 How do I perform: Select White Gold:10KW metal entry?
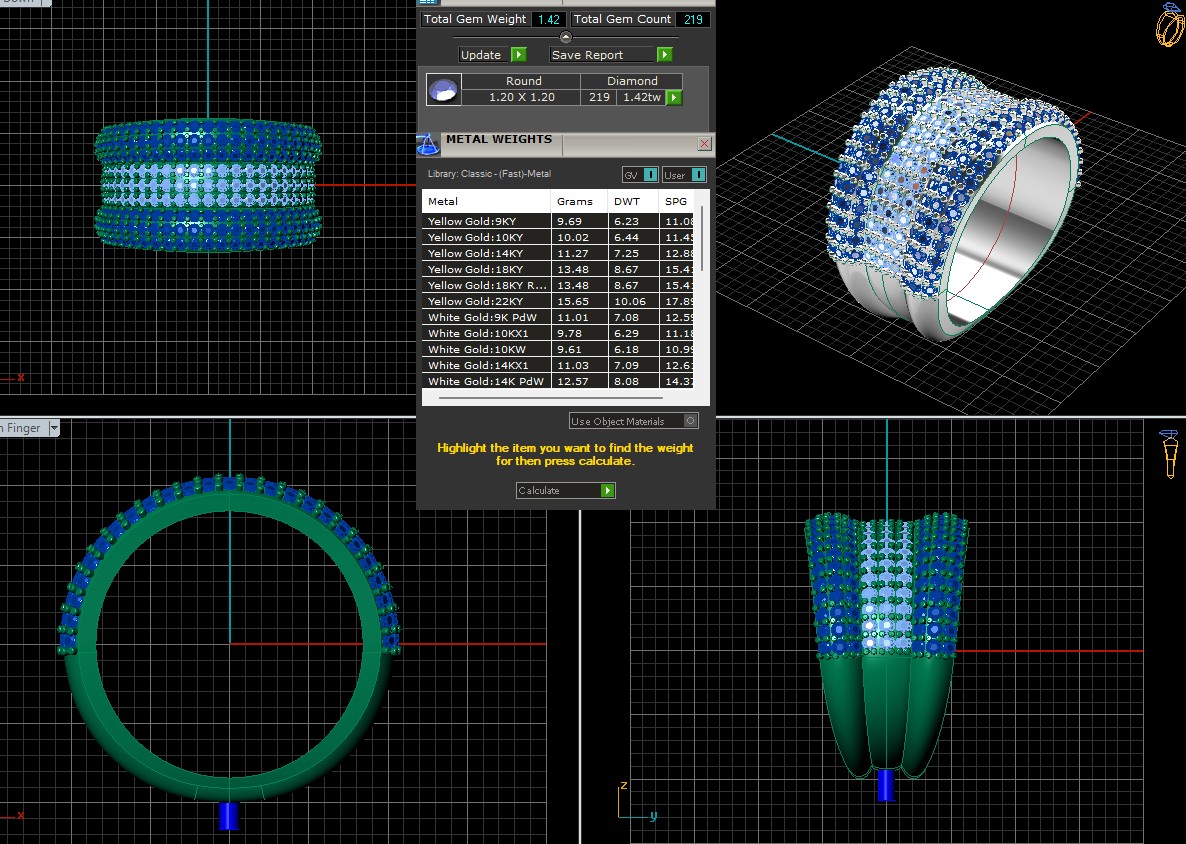[487, 349]
